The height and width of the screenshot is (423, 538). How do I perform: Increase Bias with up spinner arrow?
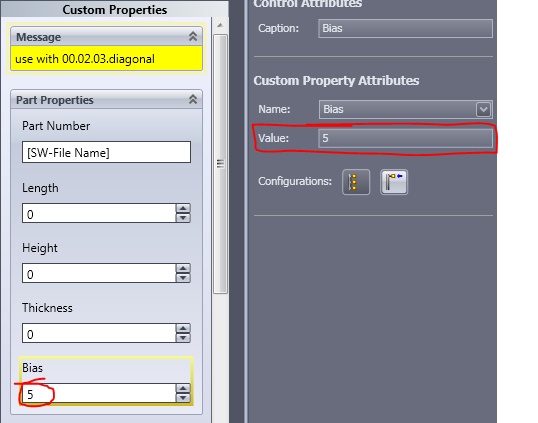(183, 388)
